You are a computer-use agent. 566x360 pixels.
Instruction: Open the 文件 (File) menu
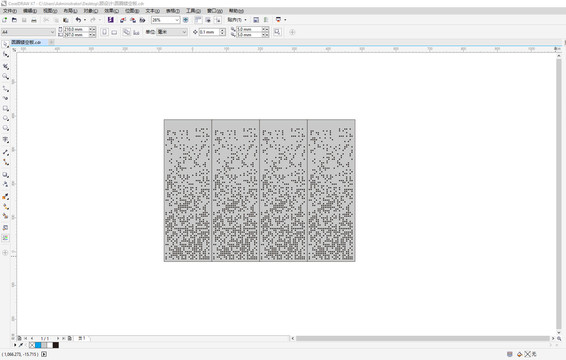pyautogui.click(x=10, y=11)
